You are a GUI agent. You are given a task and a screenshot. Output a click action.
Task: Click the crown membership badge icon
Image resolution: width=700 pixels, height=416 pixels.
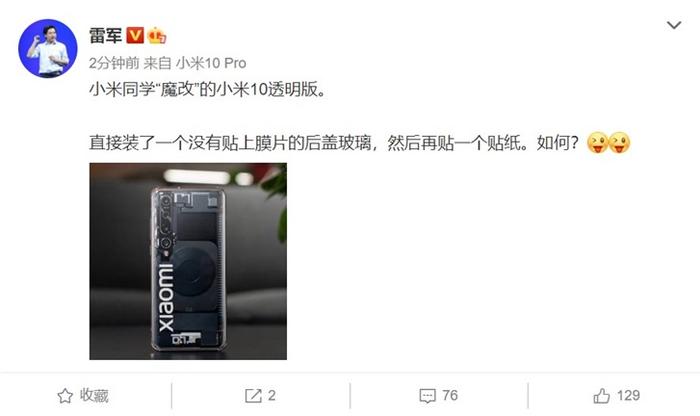[156, 36]
